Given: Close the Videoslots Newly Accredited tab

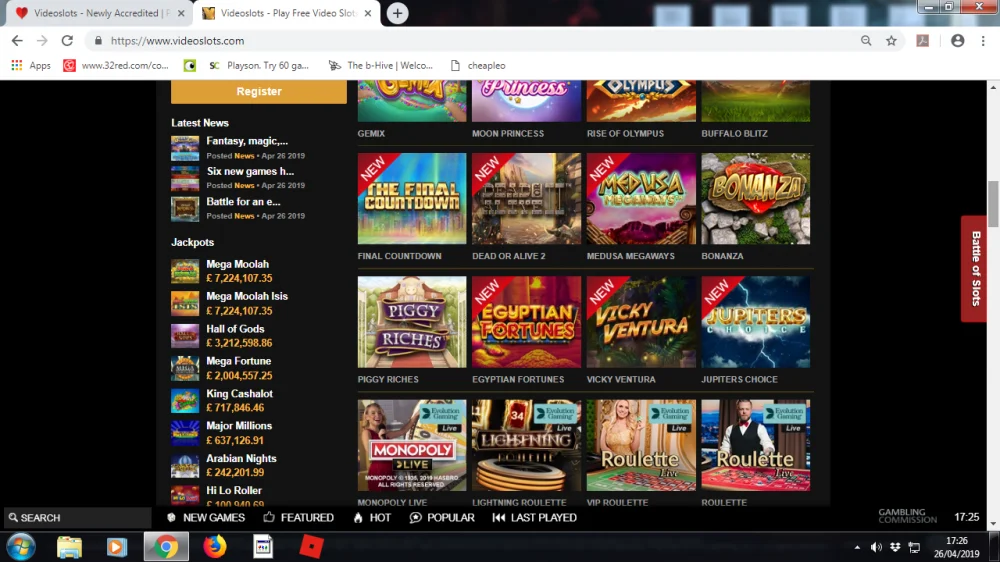Looking at the screenshot, I should [181, 13].
